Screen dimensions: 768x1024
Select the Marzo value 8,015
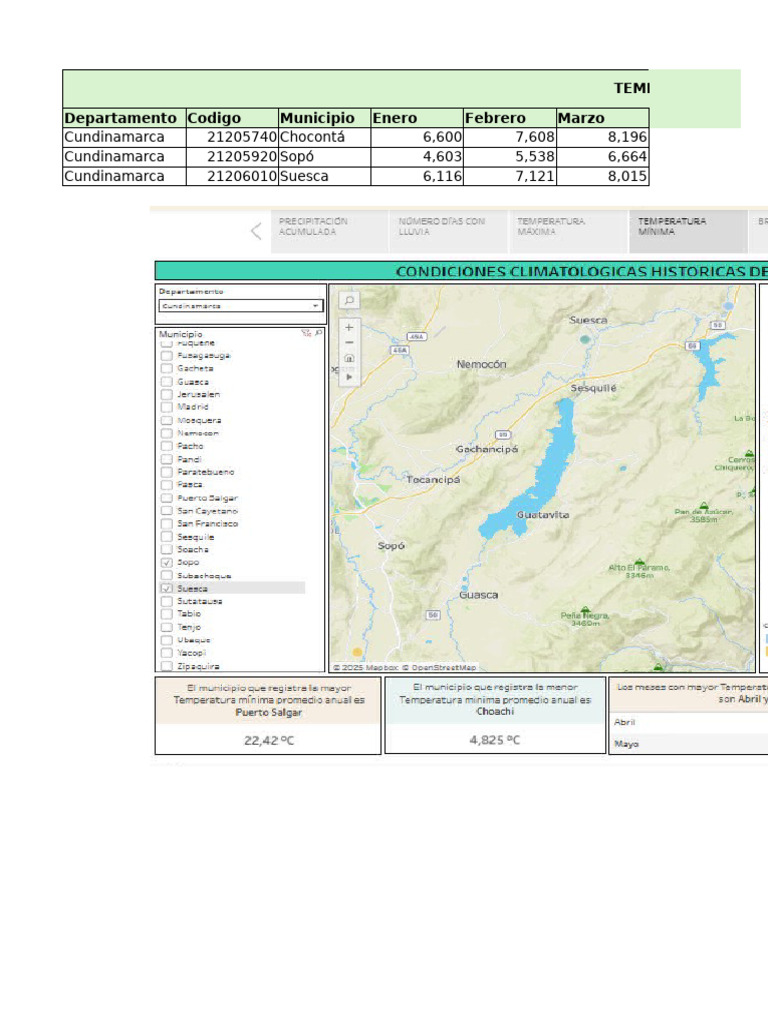(603, 176)
